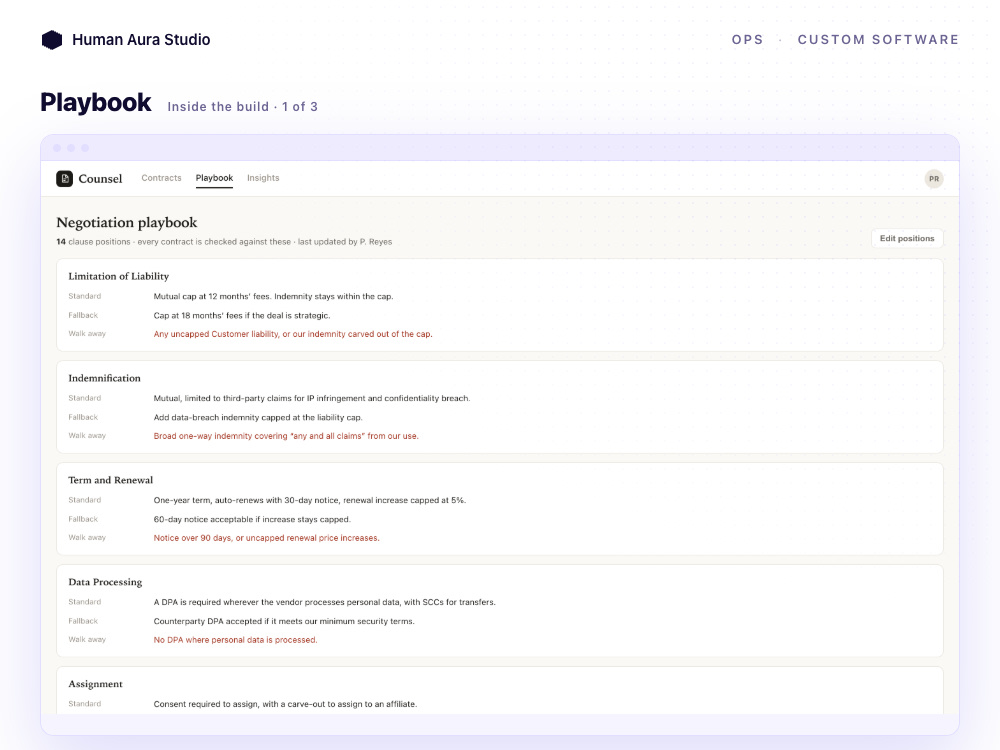1000x750 pixels.
Task: Click 'Mutual cap at 12 months' fees' text
Action: tap(273, 296)
